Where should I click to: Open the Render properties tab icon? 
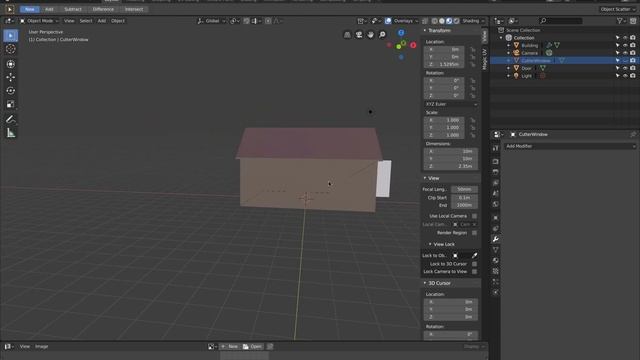click(496, 162)
